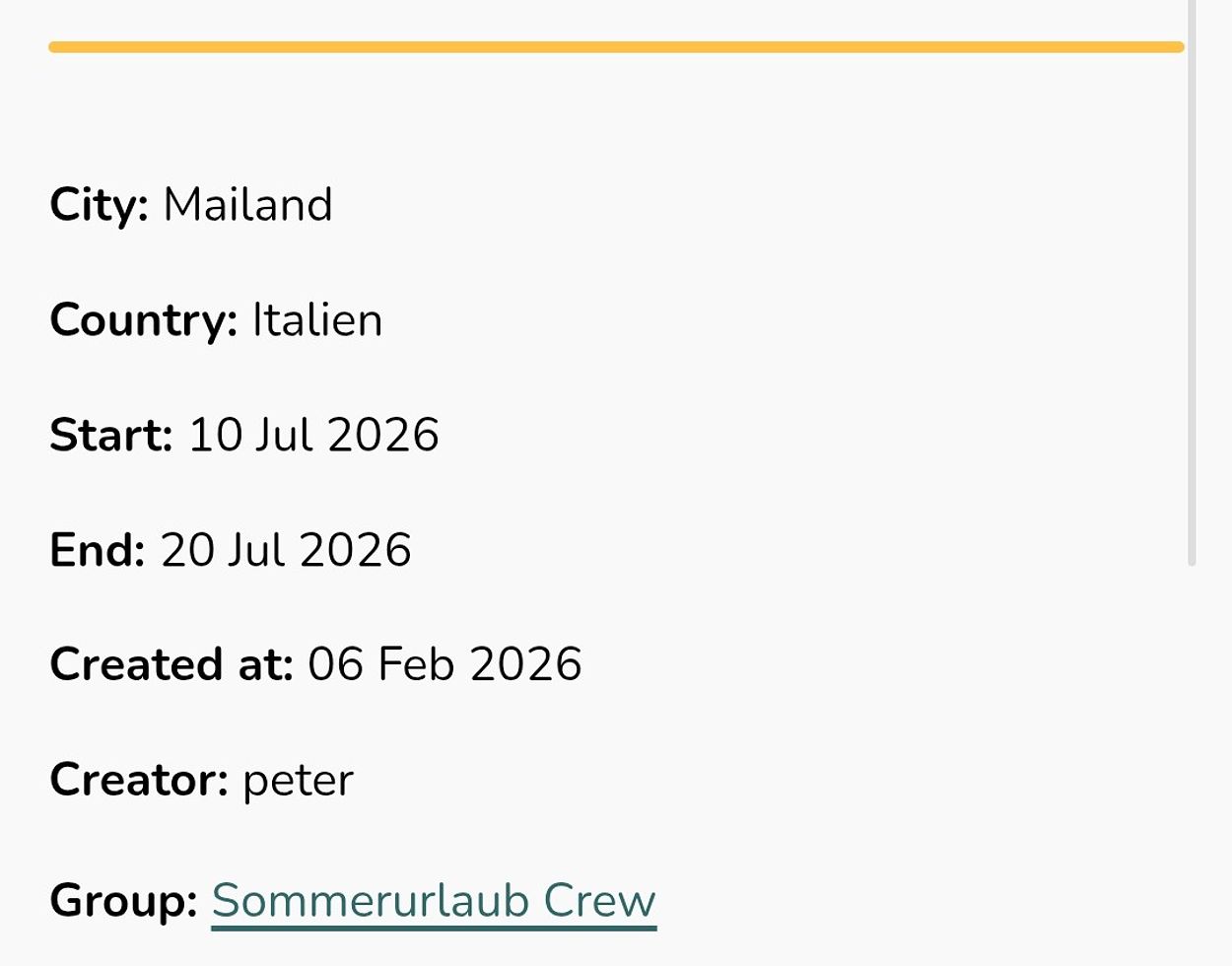
Task: Select the creation date 06 Feb 2026
Action: coord(445,664)
